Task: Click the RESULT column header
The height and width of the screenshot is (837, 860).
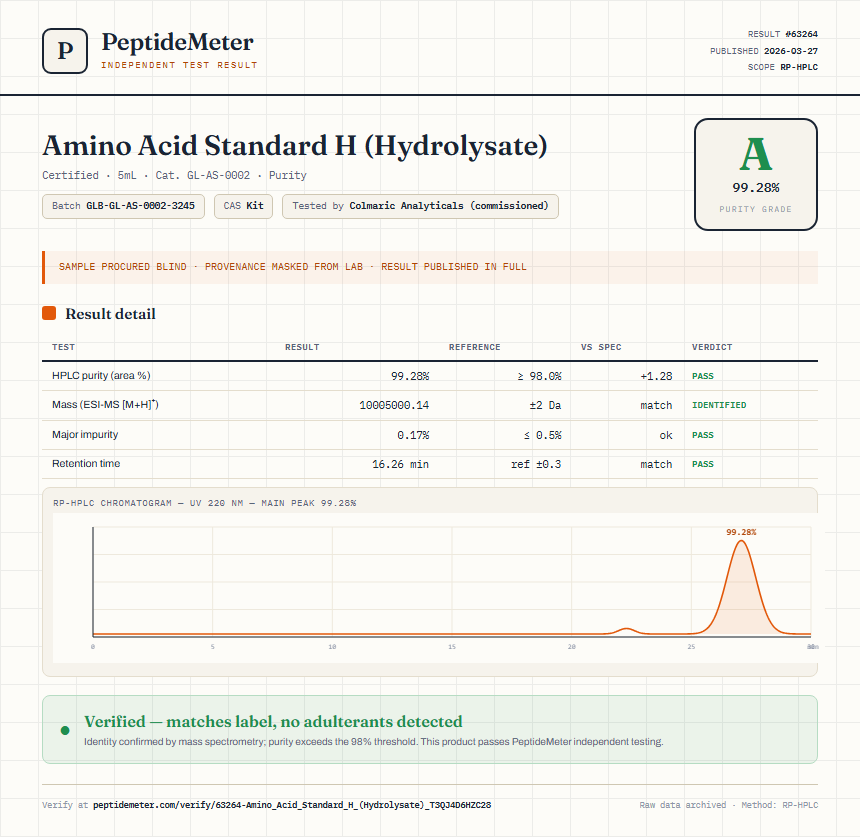Action: [x=302, y=347]
